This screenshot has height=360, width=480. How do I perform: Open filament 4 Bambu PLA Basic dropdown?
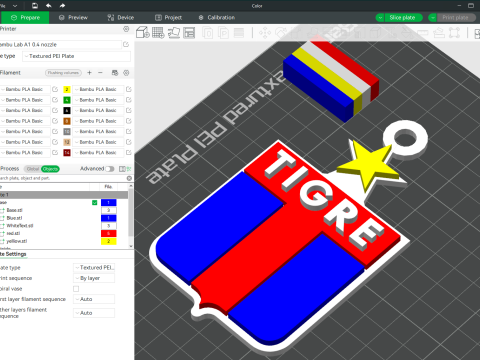(x=98, y=100)
